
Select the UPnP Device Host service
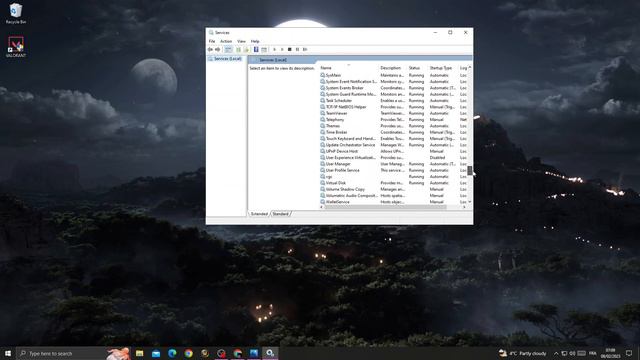pos(393,151)
